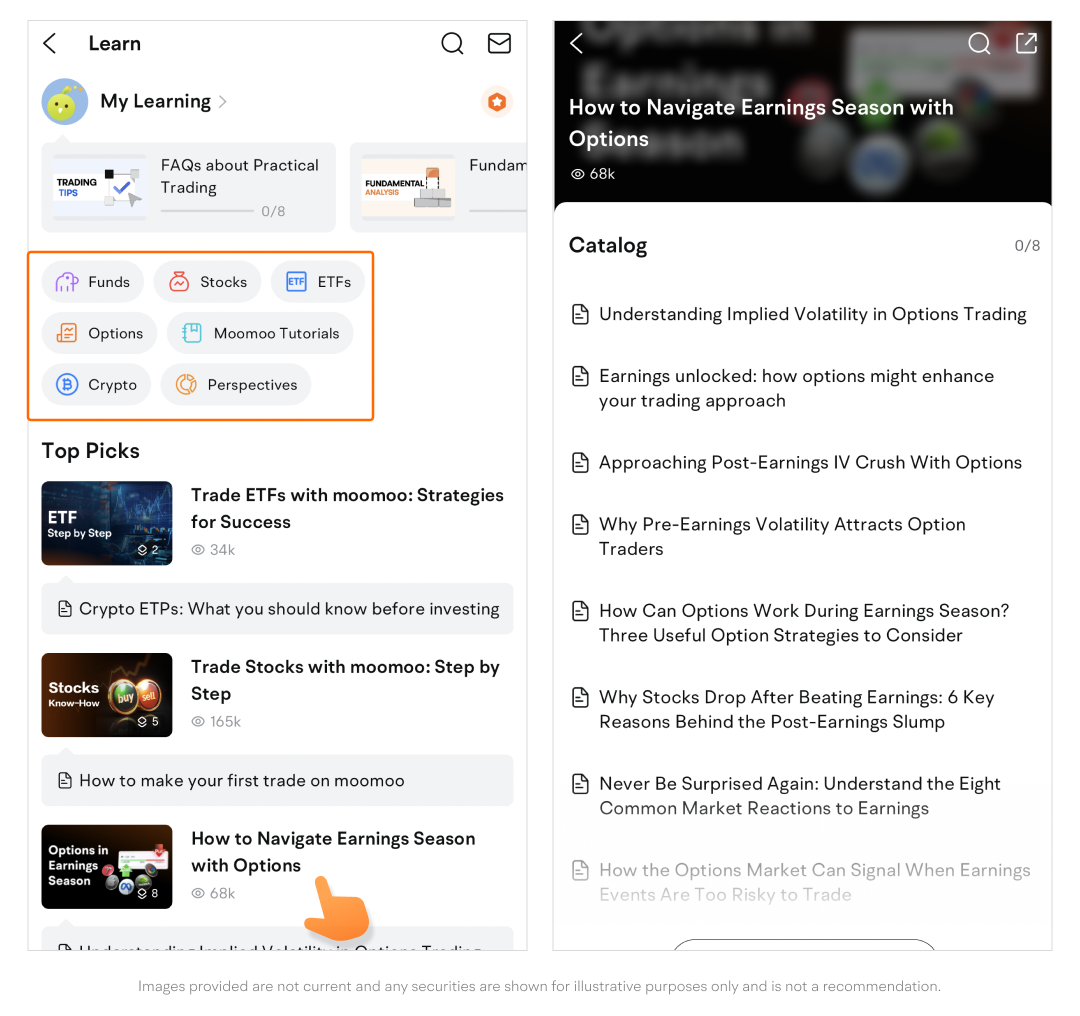Image resolution: width=1080 pixels, height=1016 pixels.
Task: Choose the Options category chip
Action: click(x=99, y=333)
